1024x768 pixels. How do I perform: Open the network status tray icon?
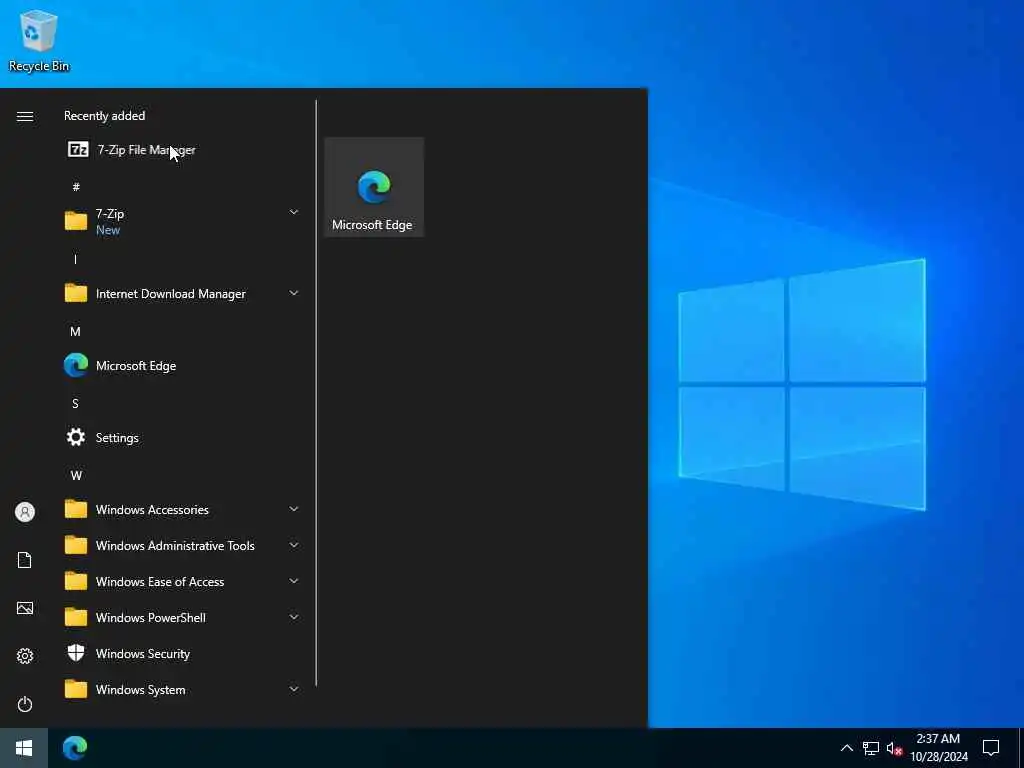tap(871, 748)
